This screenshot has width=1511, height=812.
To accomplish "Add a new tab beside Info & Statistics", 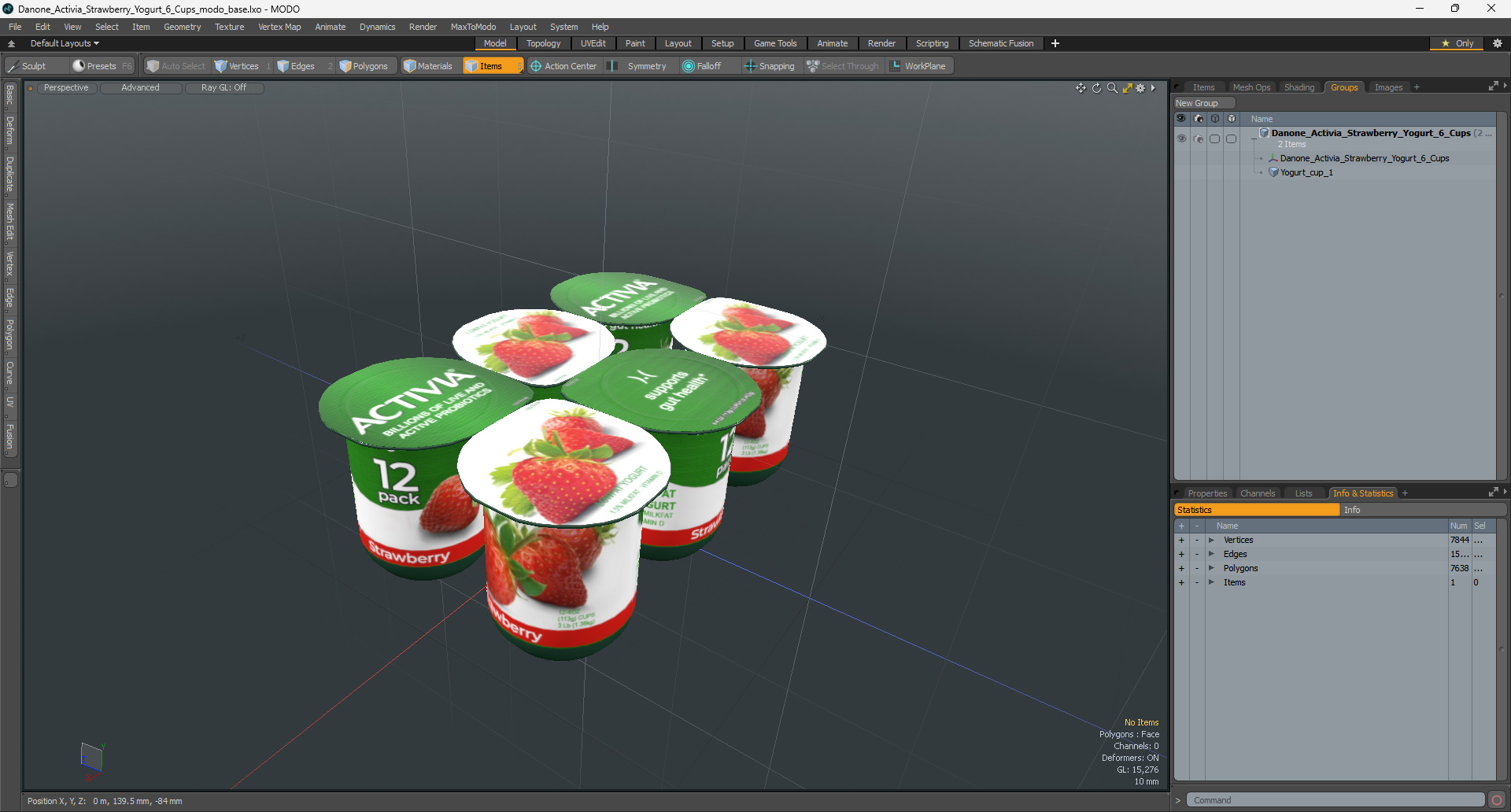I will [x=1405, y=493].
